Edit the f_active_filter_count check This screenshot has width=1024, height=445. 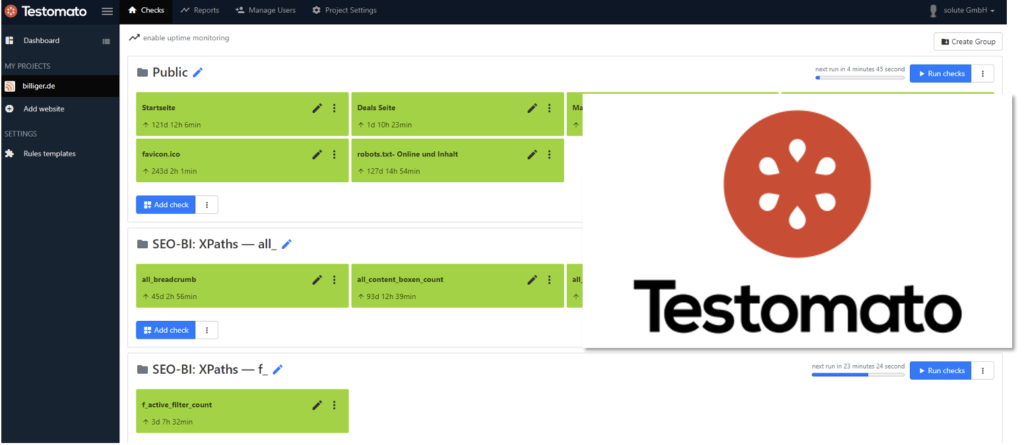pos(317,405)
